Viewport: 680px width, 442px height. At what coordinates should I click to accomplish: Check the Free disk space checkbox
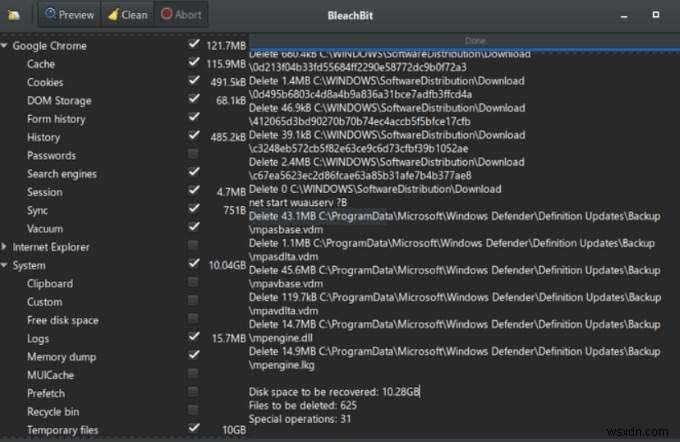click(193, 318)
